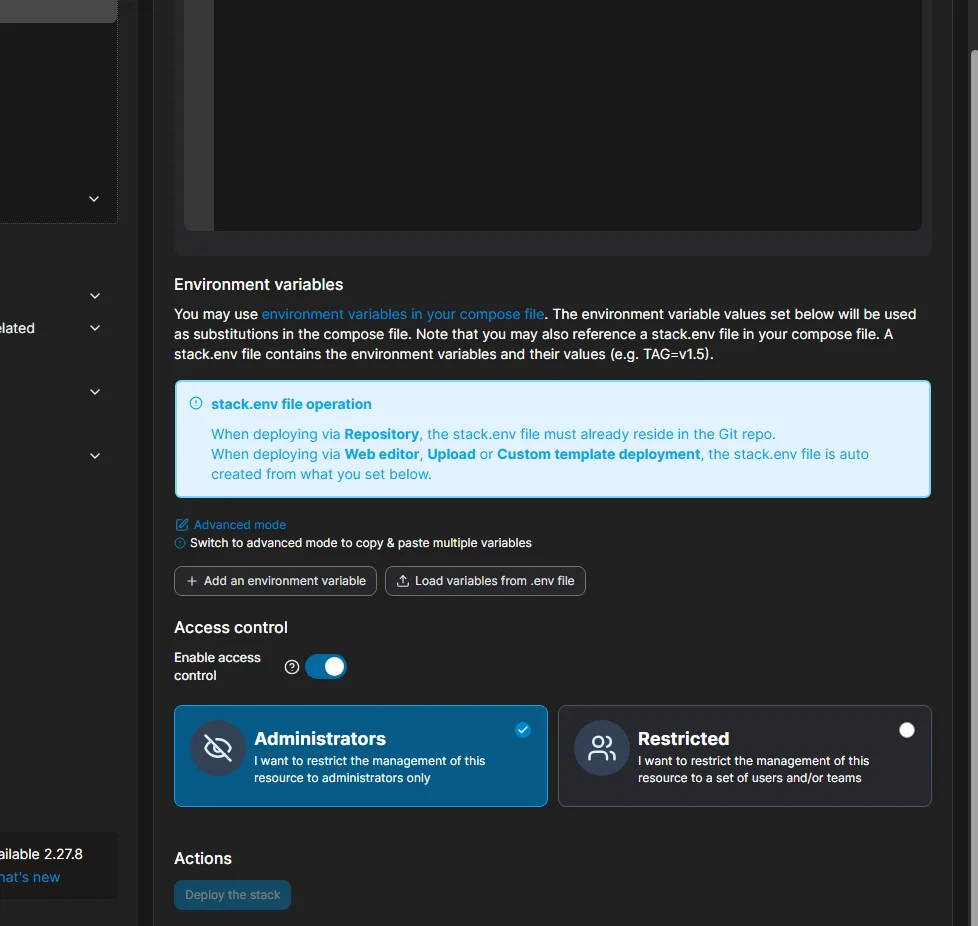Select the Restricted access radio button
Viewport: 978px width, 926px height.
(x=907, y=730)
